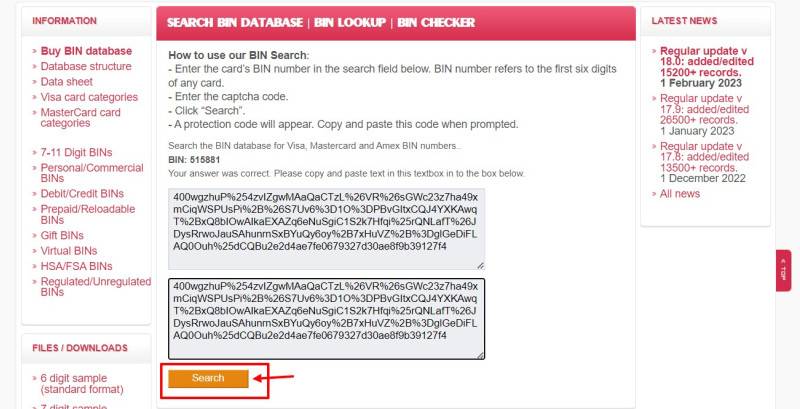Screen dimensions: 800x409
Task: Select the Personal/Commercial BINs link
Action: tap(92, 173)
